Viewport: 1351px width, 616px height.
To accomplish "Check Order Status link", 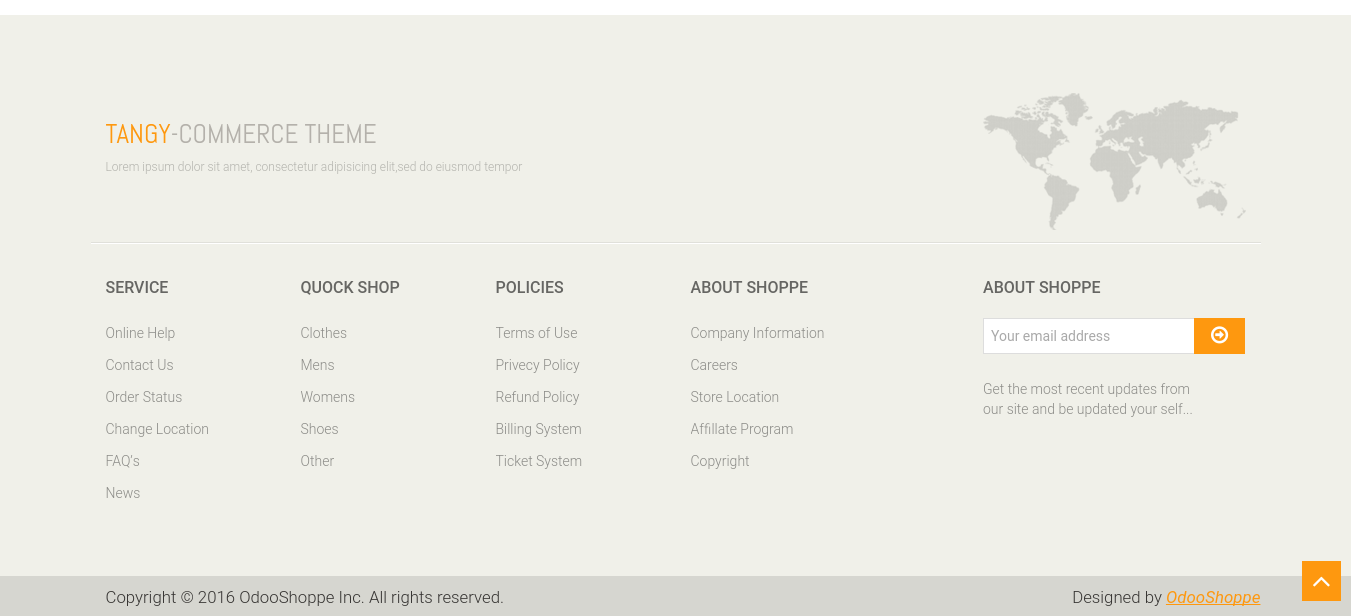I will click(x=144, y=397).
